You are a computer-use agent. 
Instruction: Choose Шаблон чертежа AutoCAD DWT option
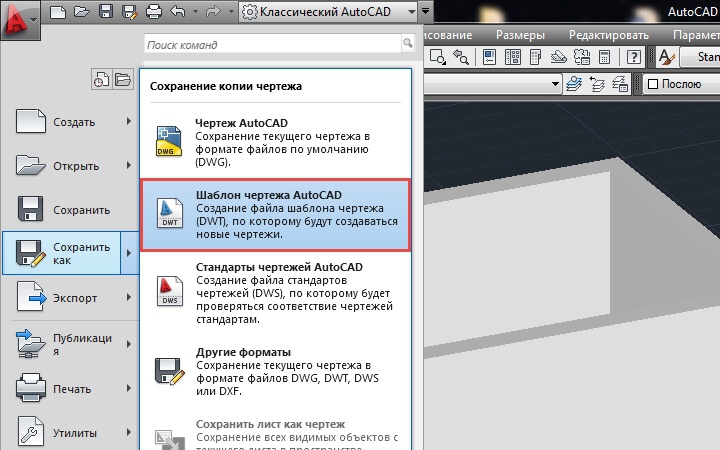coord(276,214)
